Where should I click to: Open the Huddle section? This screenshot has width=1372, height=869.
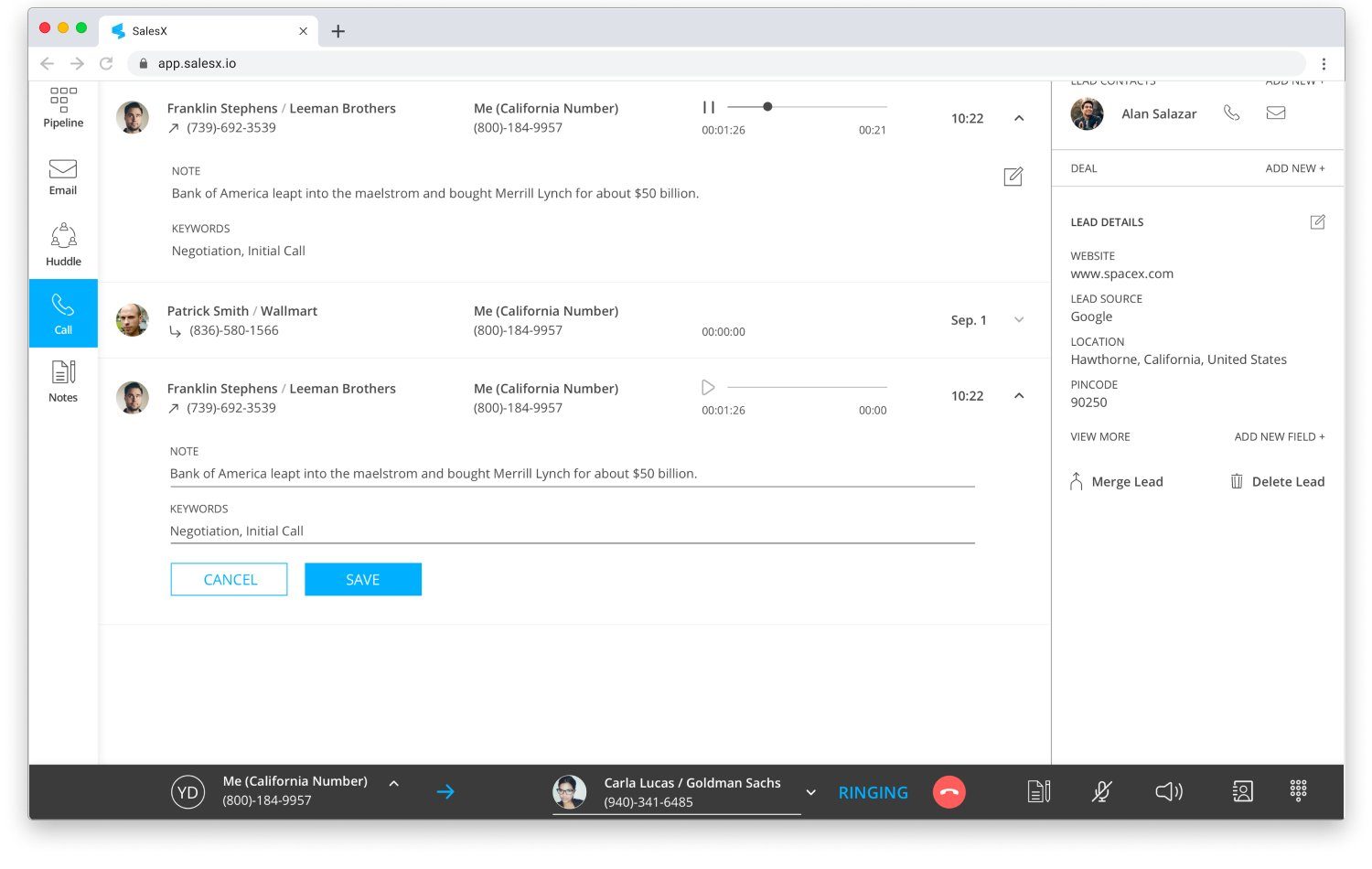[x=63, y=245]
